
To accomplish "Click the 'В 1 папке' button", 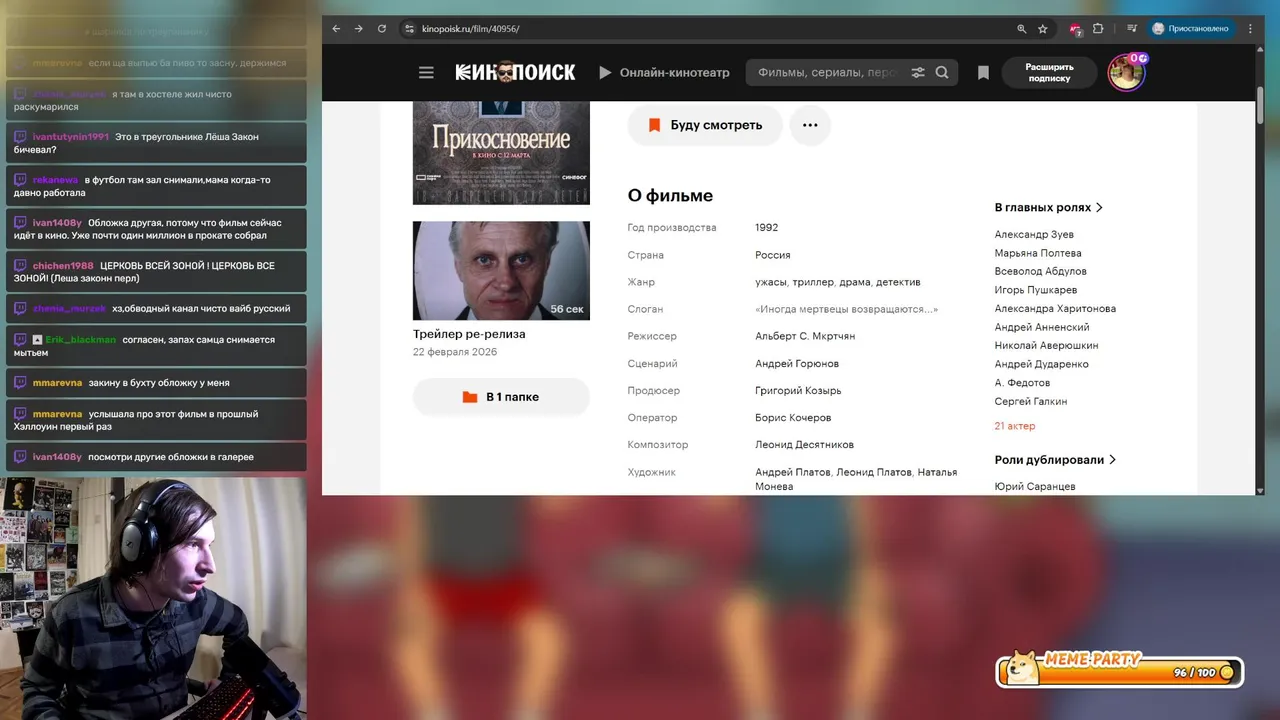I will click(x=501, y=397).
